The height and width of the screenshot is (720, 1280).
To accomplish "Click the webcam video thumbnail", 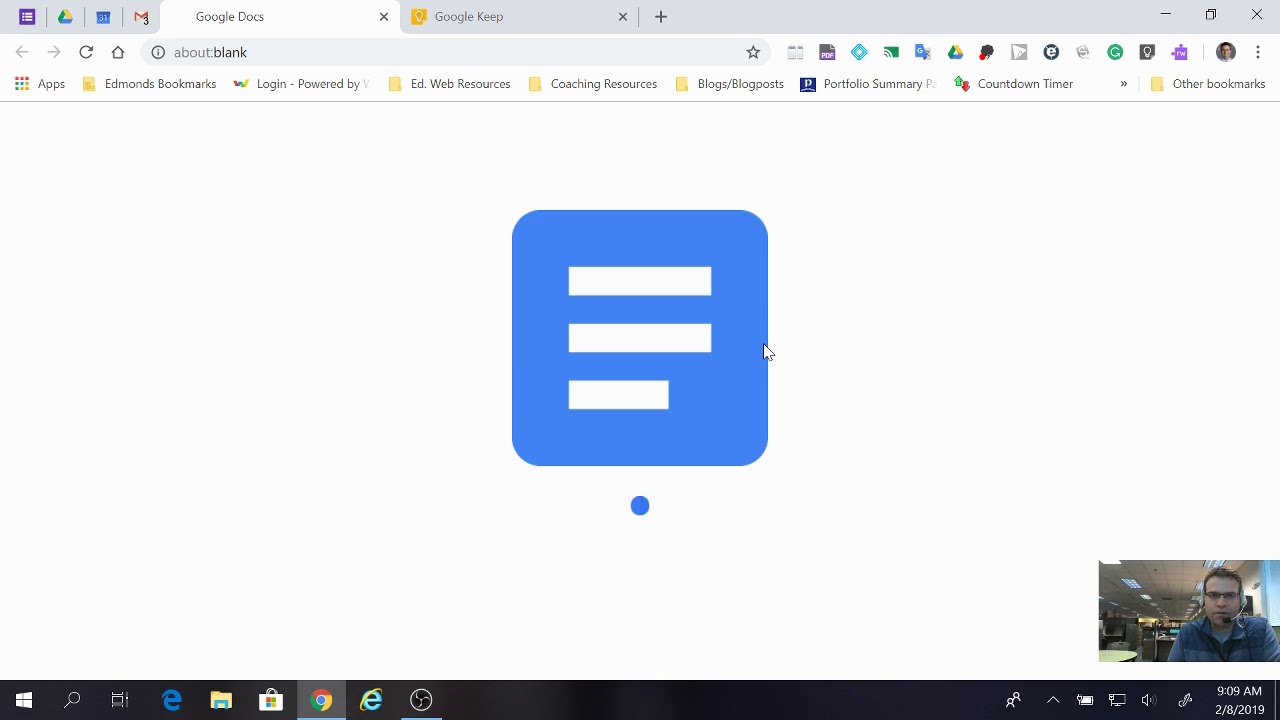I will pos(1189,611).
